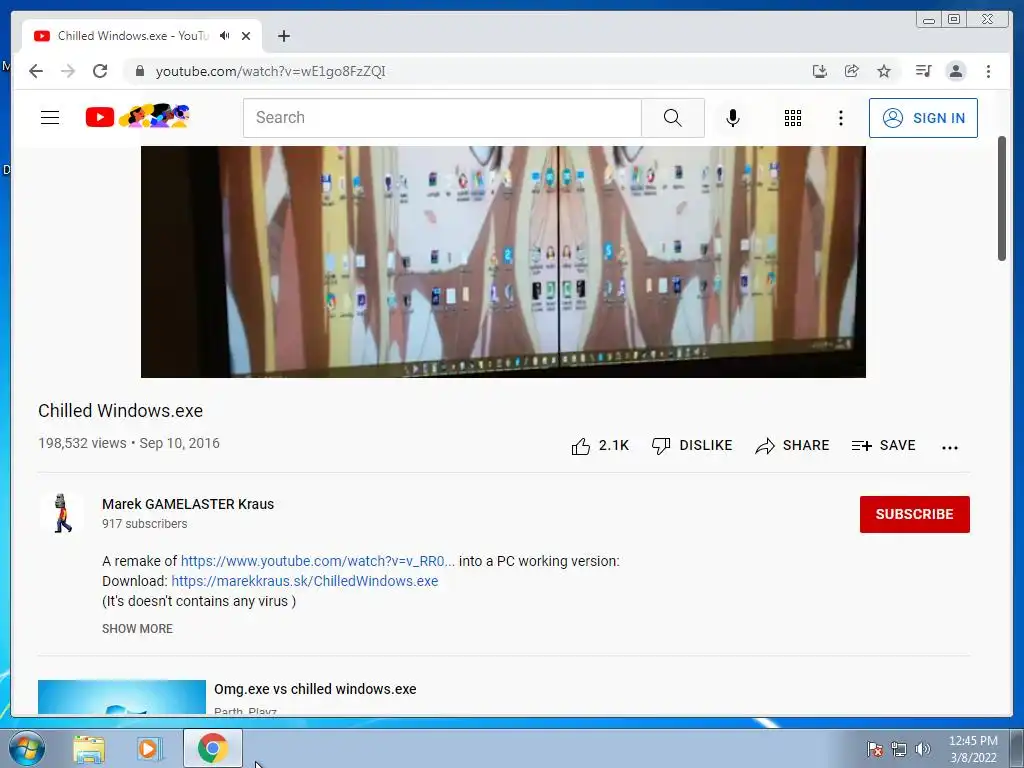Click the Chrome taskbar button
Viewport: 1024px width, 768px height.
pyautogui.click(x=212, y=748)
